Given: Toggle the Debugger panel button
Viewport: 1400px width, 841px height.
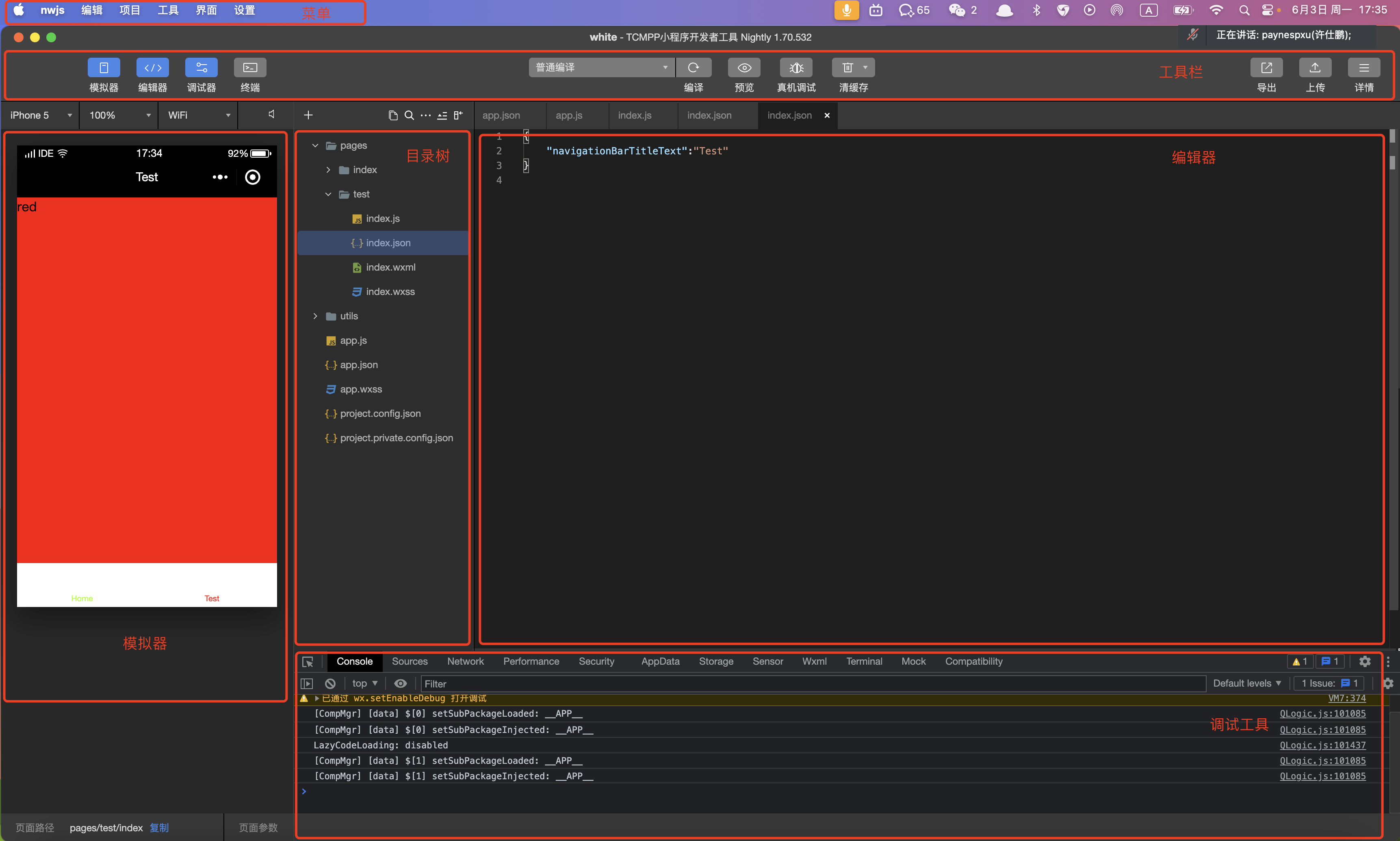Looking at the screenshot, I should click(x=201, y=67).
